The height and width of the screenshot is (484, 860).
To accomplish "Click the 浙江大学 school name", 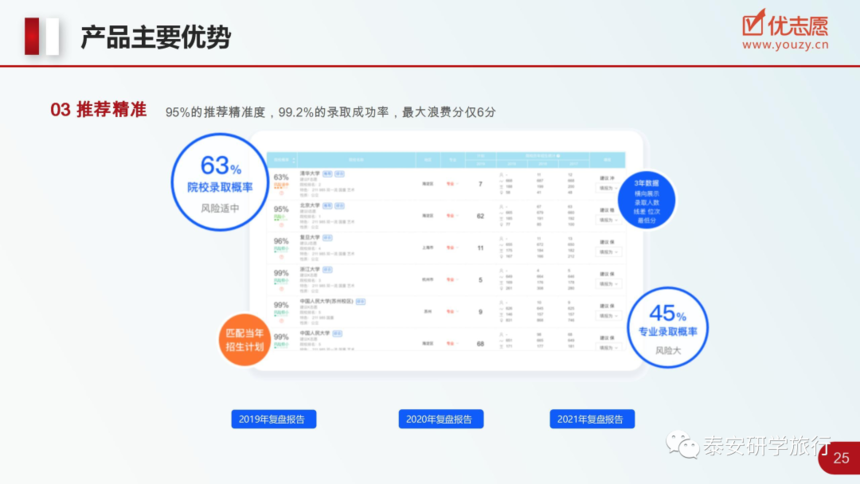I will pos(310,269).
